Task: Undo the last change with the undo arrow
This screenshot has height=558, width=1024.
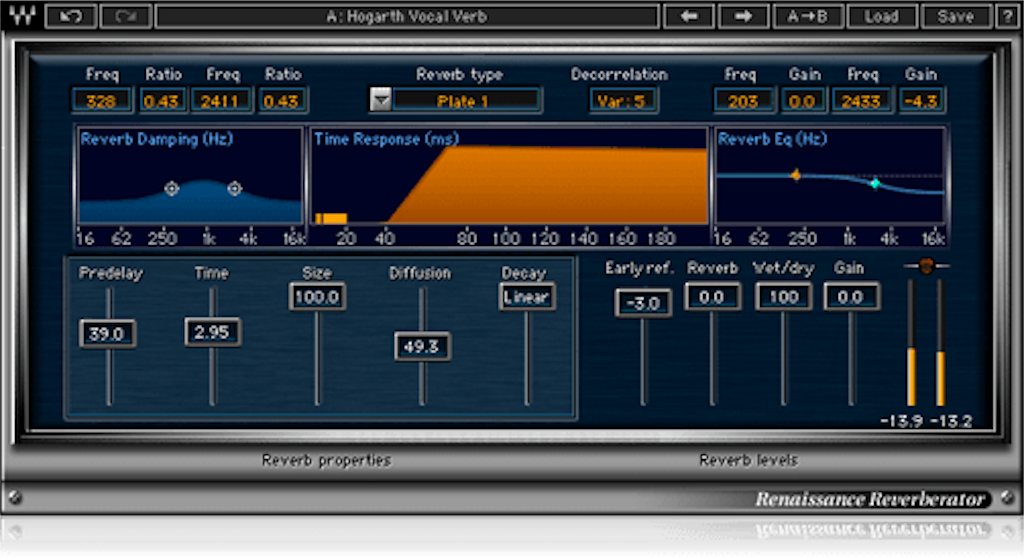Action: point(71,16)
